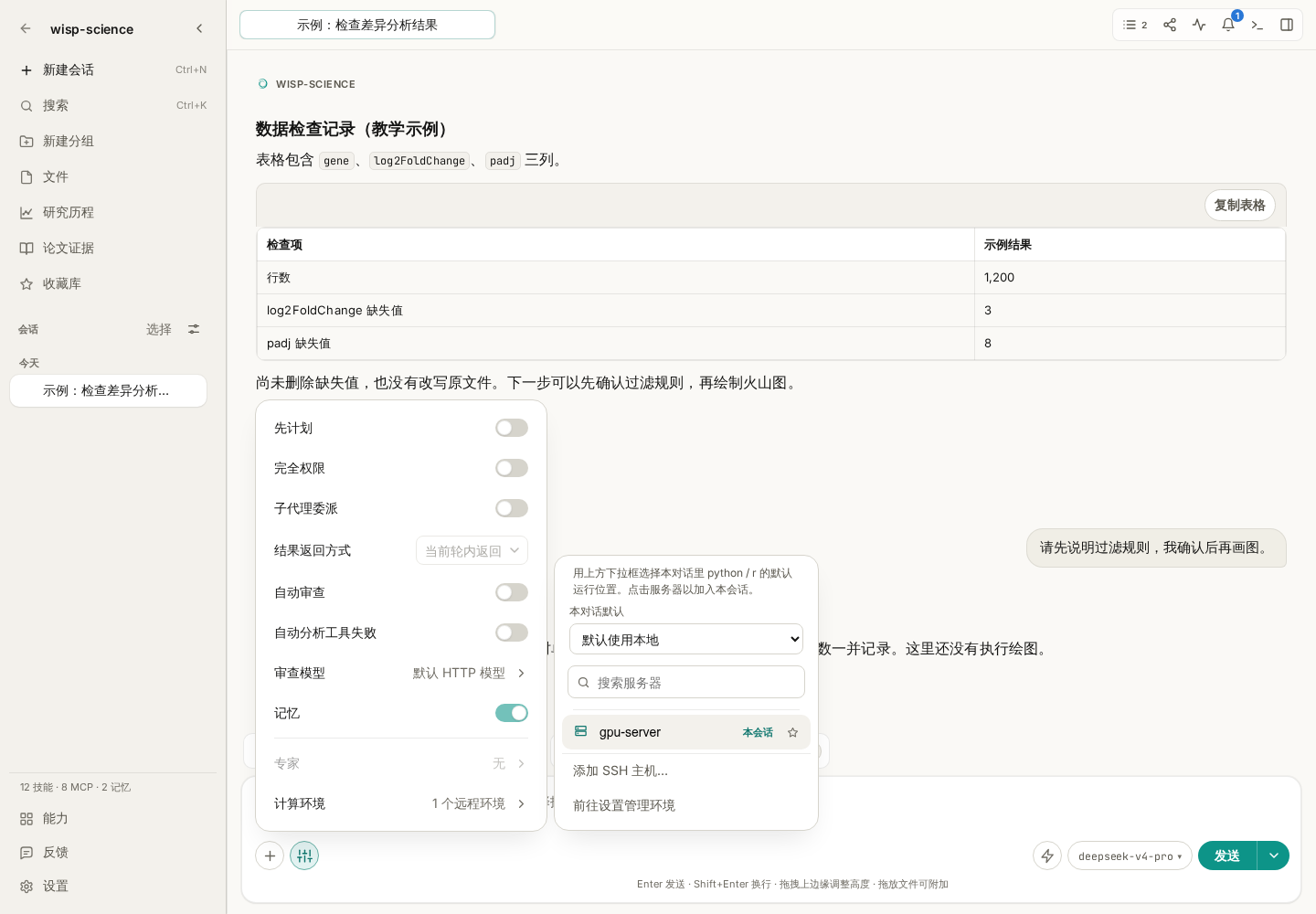This screenshot has width=1316, height=914.
Task: Expand 计算环境 1 个远程环境
Action: click(401, 803)
